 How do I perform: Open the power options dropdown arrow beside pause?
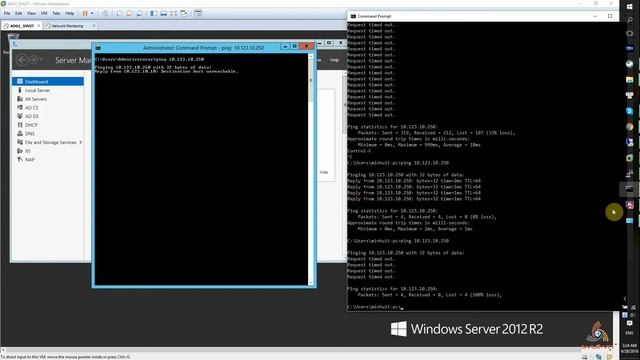click(92, 13)
